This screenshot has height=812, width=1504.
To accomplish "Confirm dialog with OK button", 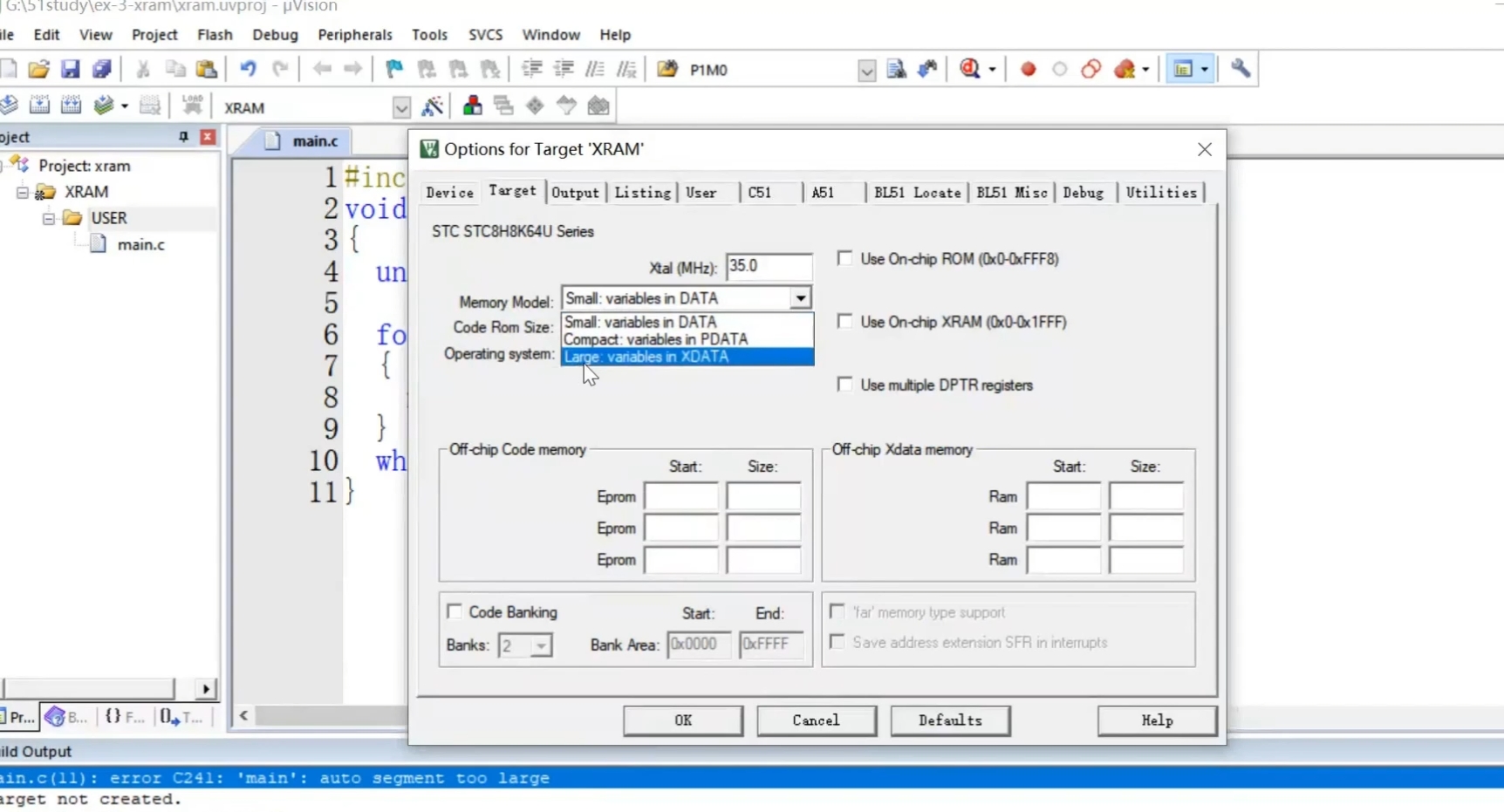I will [x=683, y=720].
